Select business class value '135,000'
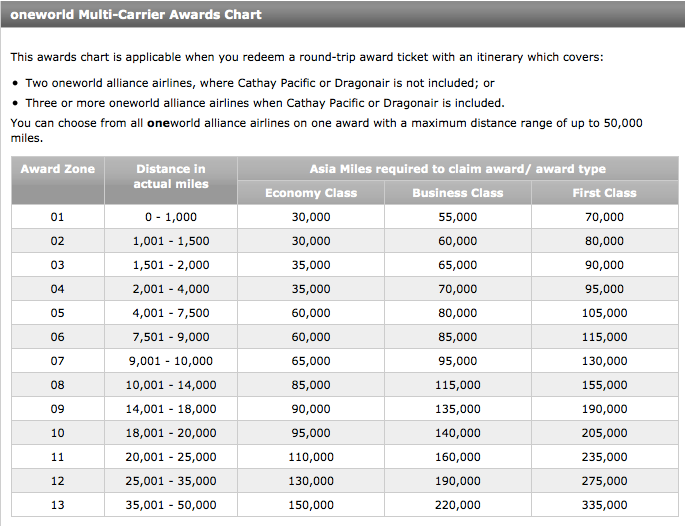The image size is (685, 526). 458,409
